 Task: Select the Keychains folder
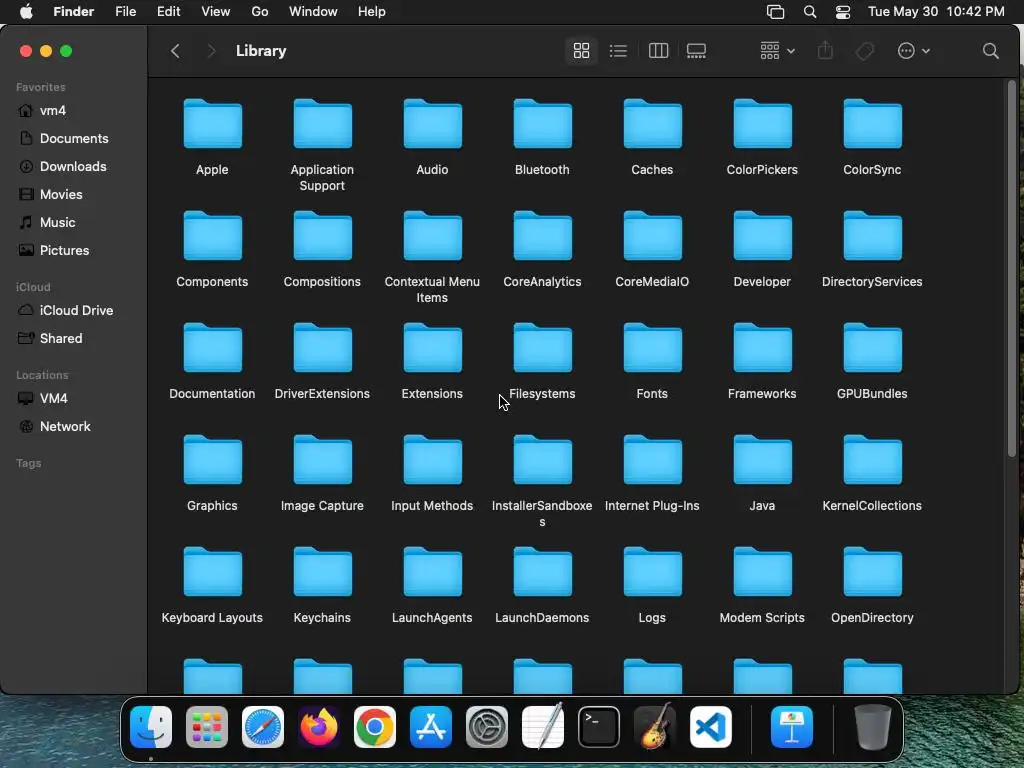[323, 572]
